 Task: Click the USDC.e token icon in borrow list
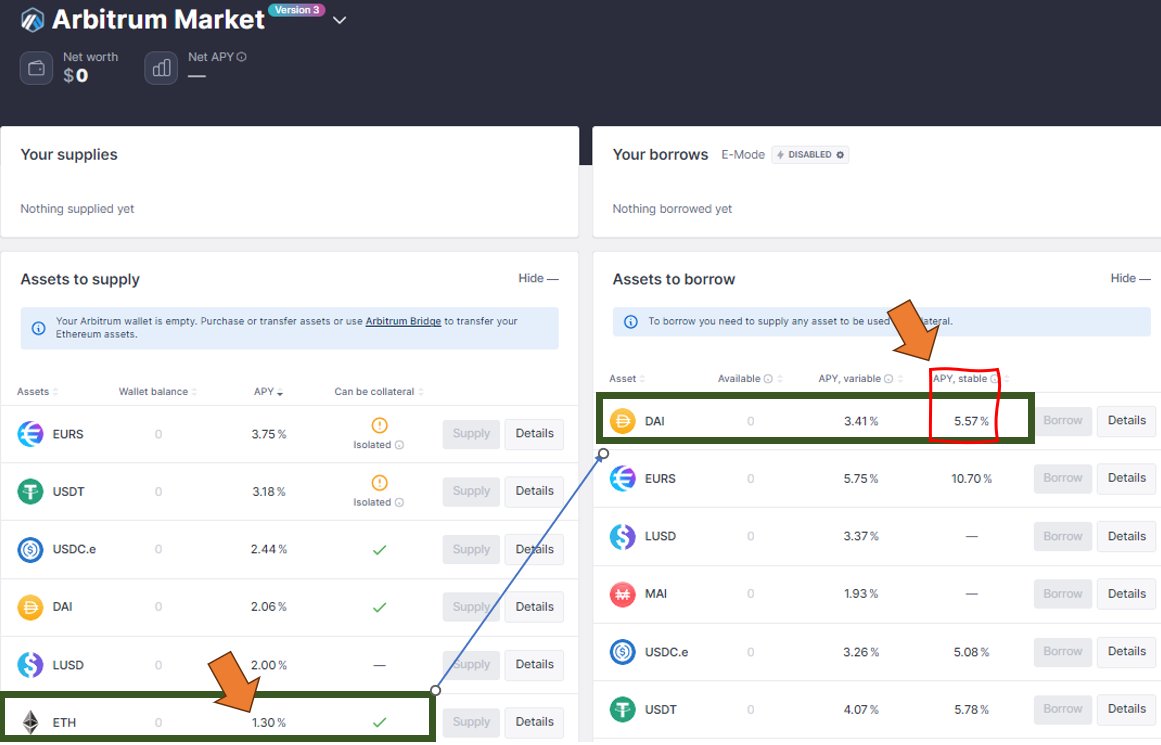tap(623, 652)
